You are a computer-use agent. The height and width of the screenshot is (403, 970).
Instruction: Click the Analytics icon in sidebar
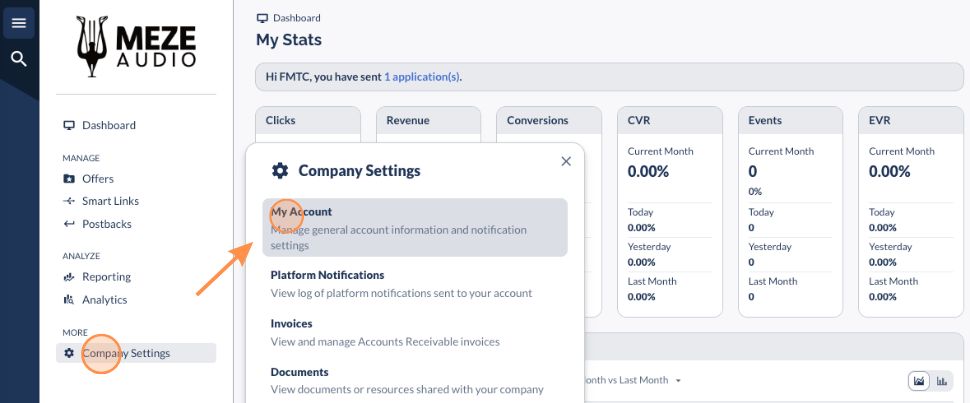pos(69,300)
